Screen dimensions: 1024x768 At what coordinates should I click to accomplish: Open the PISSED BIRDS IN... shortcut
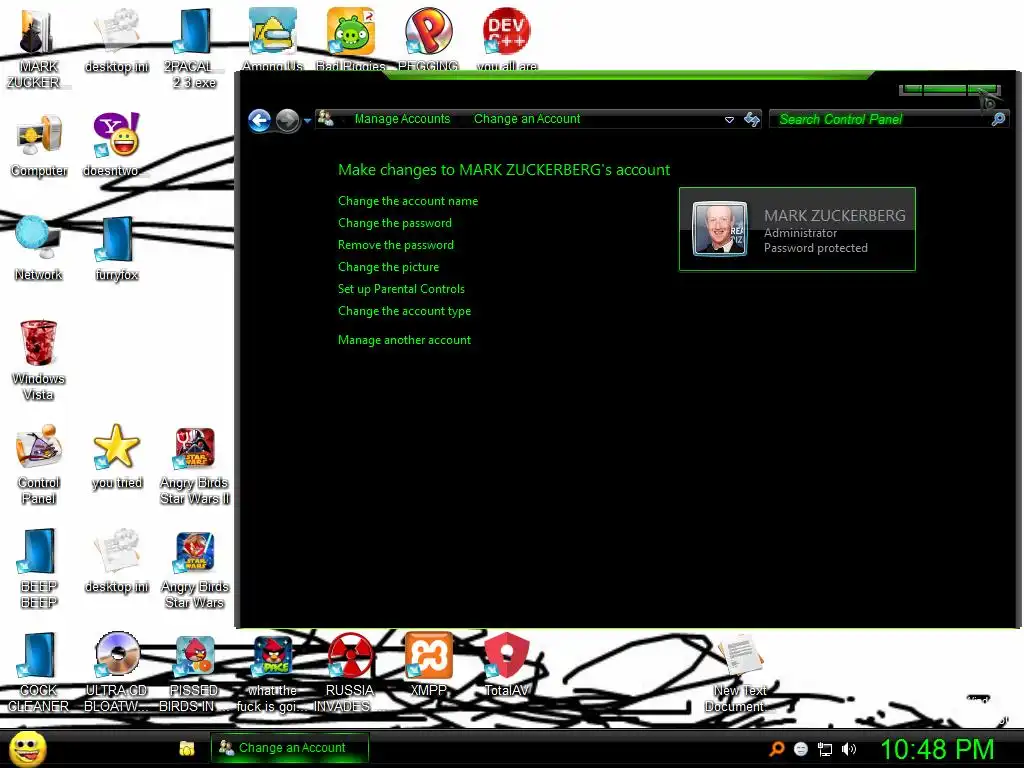[194, 672]
